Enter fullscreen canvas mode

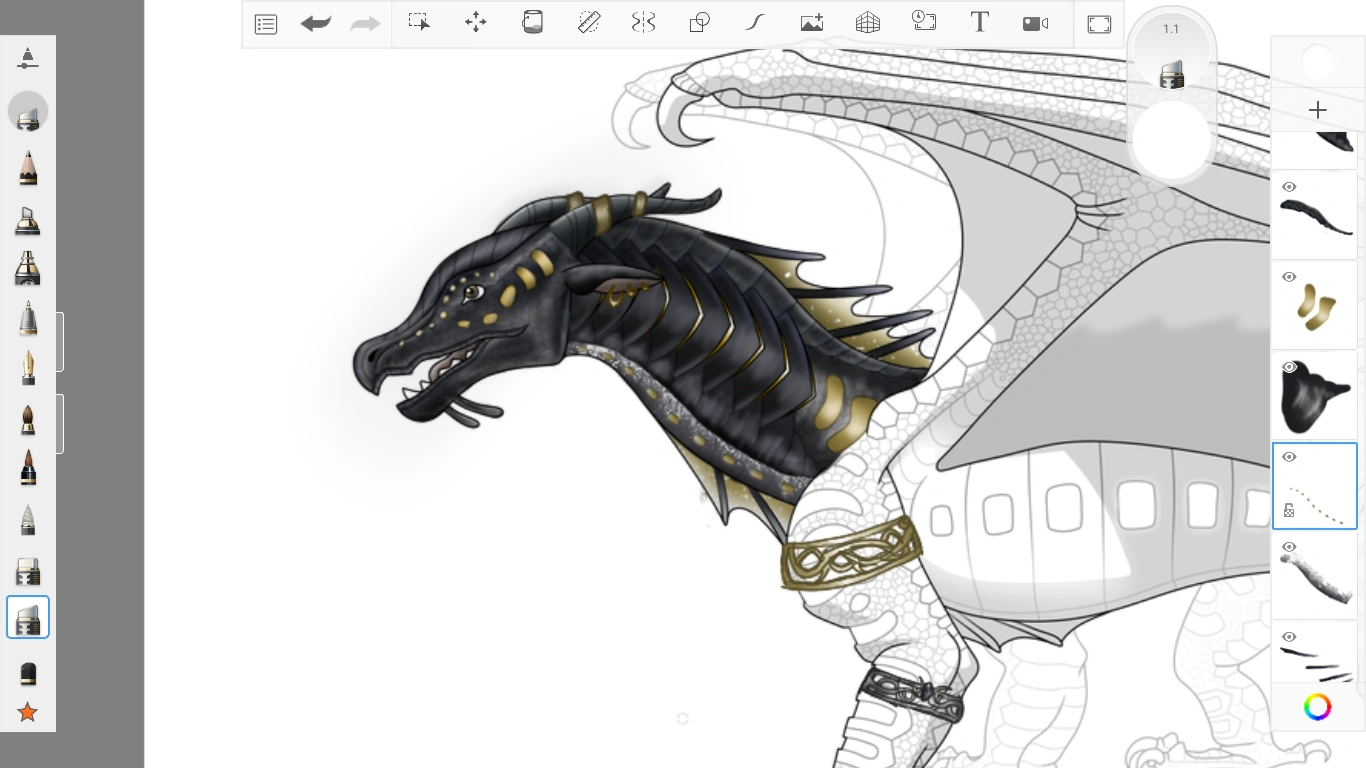pos(1099,22)
